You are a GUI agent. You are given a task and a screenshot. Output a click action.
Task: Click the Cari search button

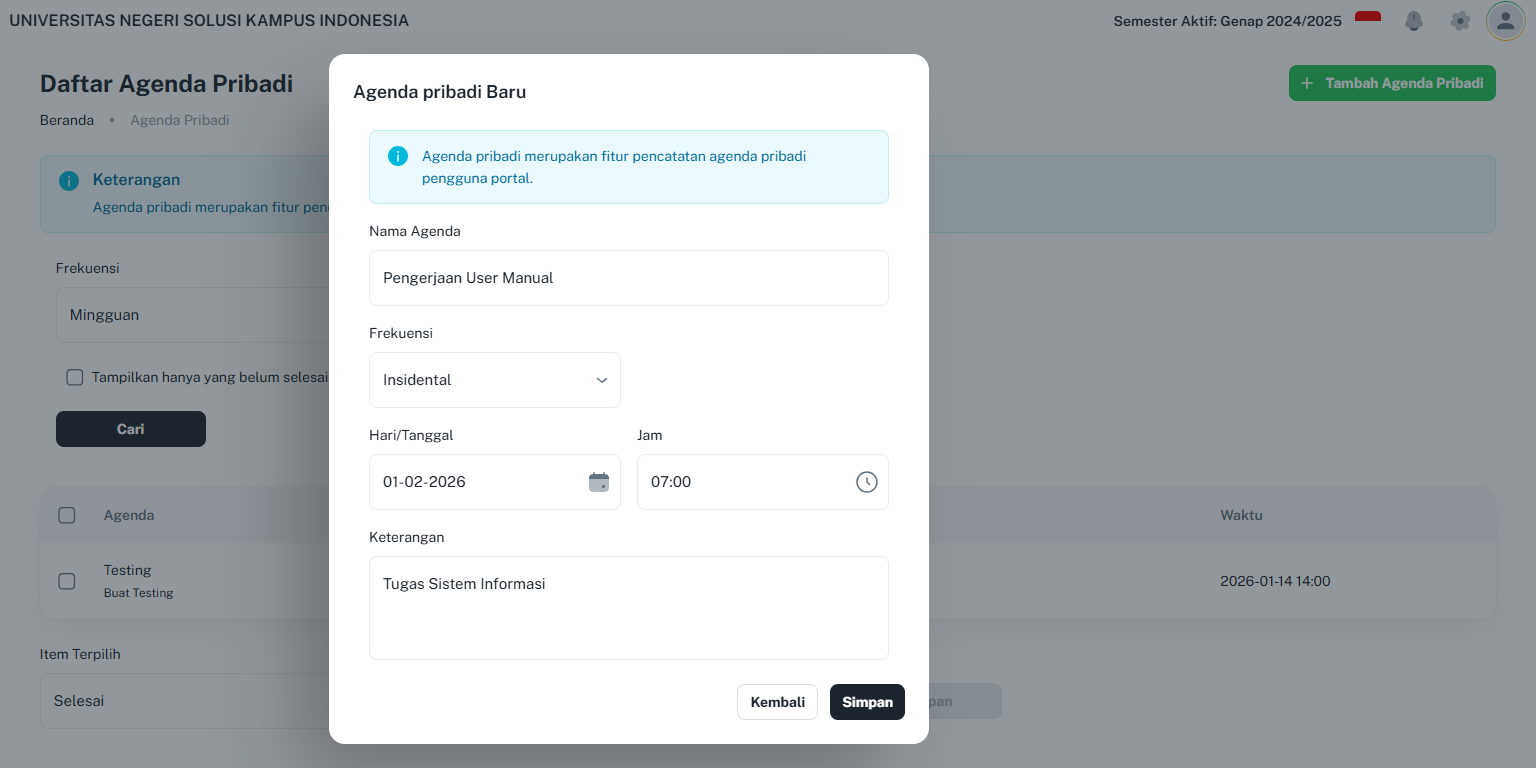coord(131,429)
